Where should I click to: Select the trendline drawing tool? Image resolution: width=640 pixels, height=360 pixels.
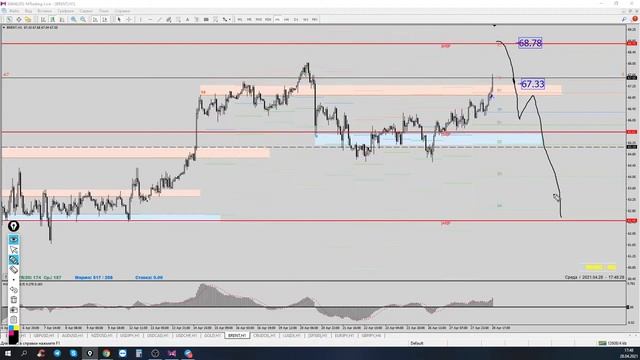coord(159,19)
